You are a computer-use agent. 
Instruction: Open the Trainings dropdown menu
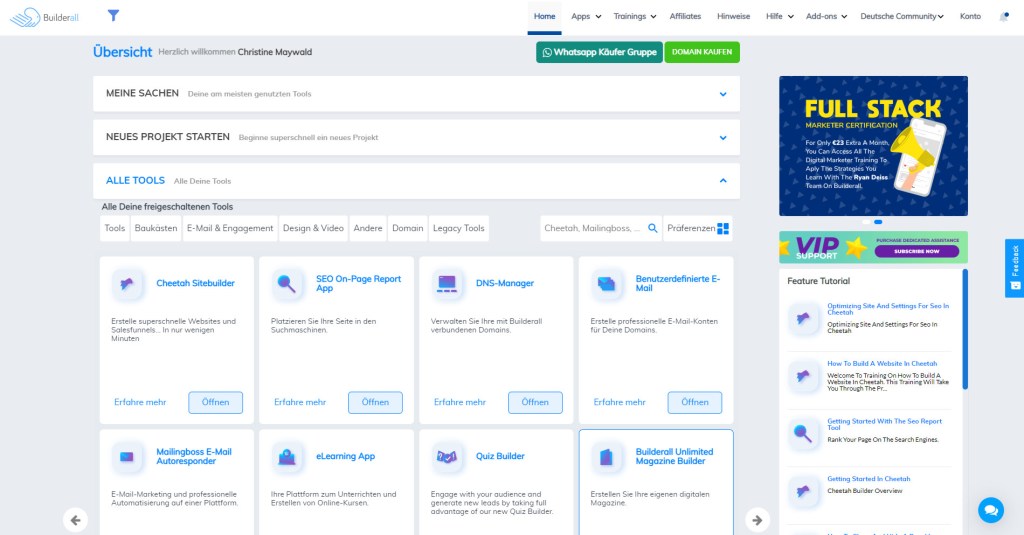point(634,16)
